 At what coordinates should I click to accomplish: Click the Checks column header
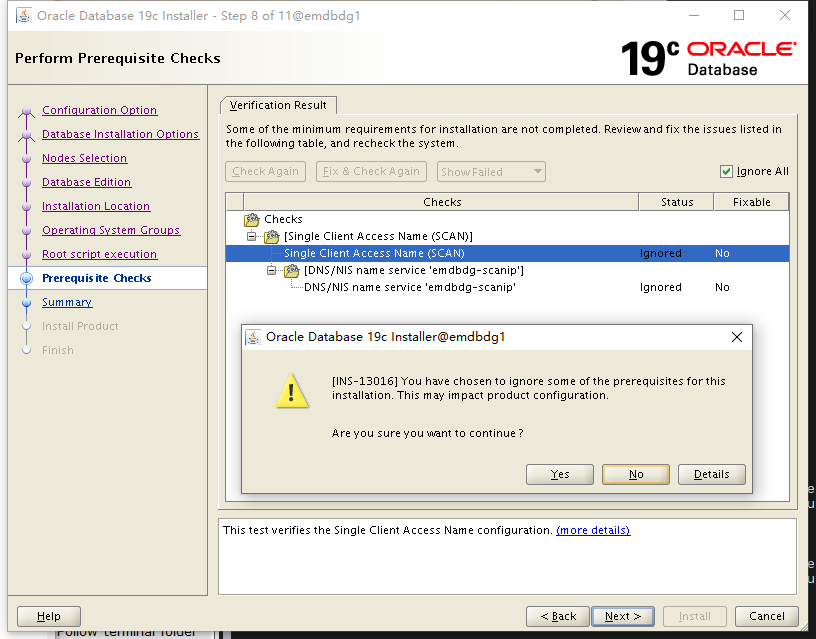click(x=441, y=202)
